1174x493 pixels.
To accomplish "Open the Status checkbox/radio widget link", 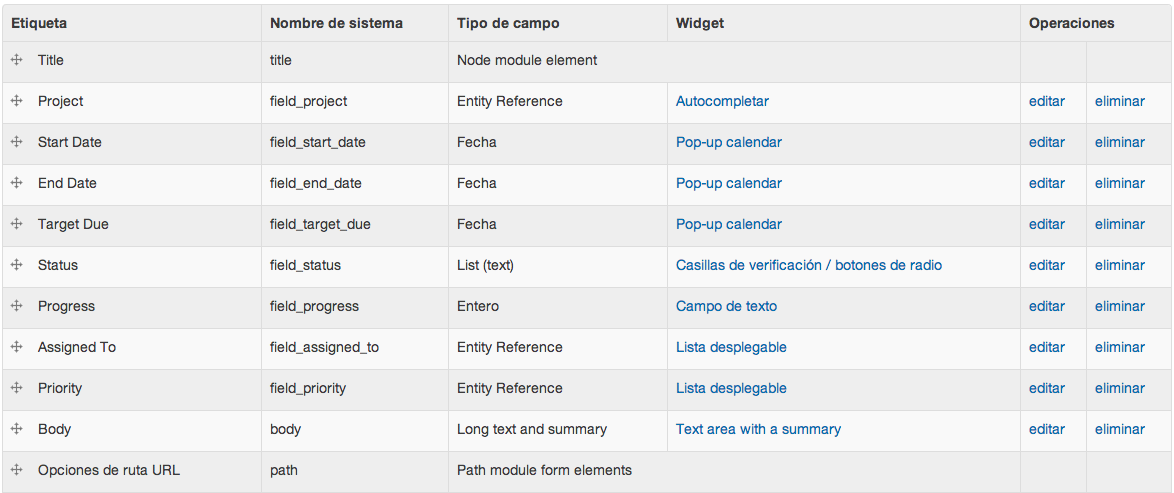I will [808, 265].
